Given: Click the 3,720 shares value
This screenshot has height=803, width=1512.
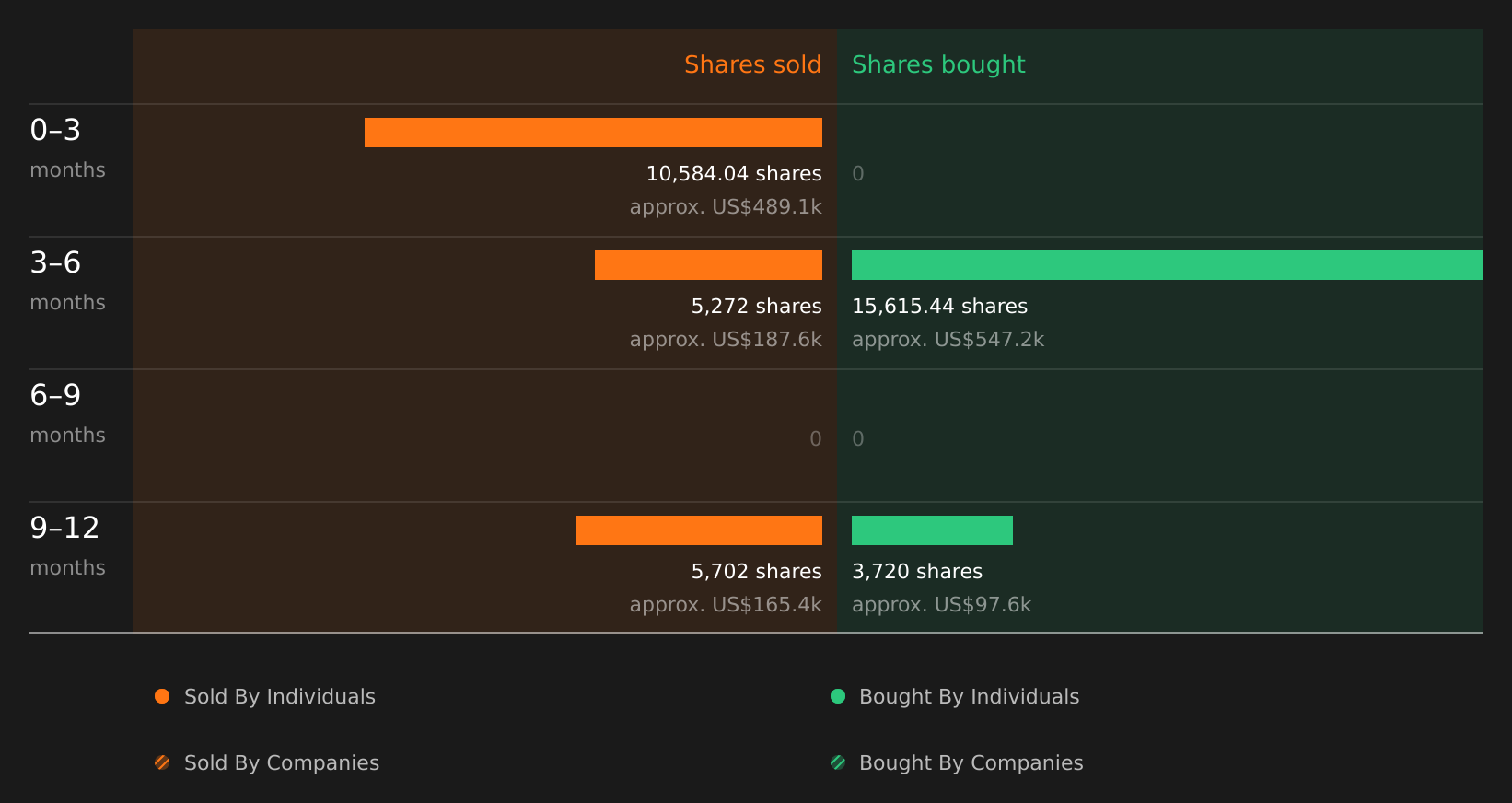Looking at the screenshot, I should pos(917,571).
